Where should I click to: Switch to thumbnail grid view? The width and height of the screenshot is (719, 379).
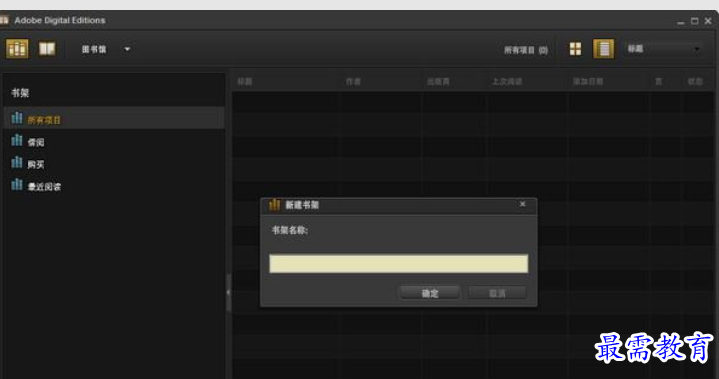point(575,49)
